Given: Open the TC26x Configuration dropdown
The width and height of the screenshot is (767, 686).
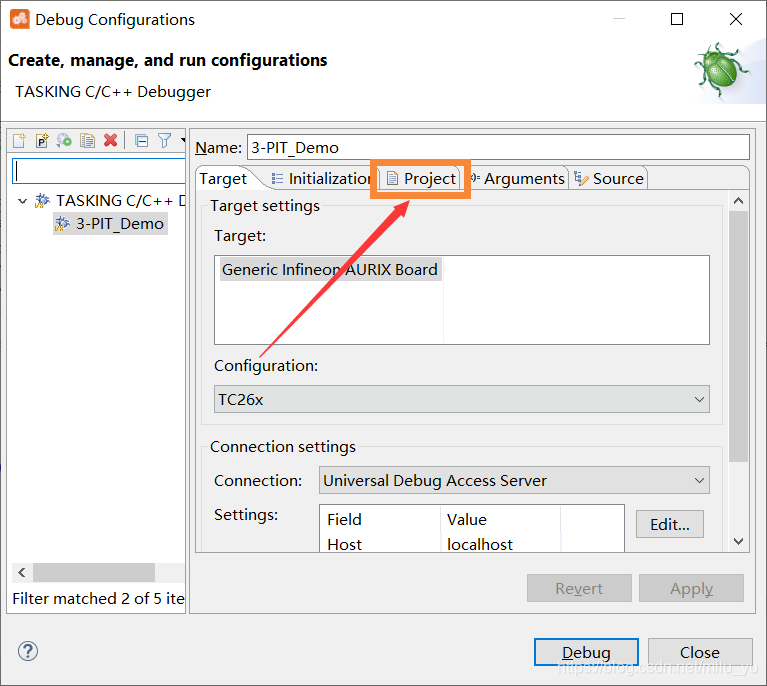Looking at the screenshot, I should (x=462, y=399).
